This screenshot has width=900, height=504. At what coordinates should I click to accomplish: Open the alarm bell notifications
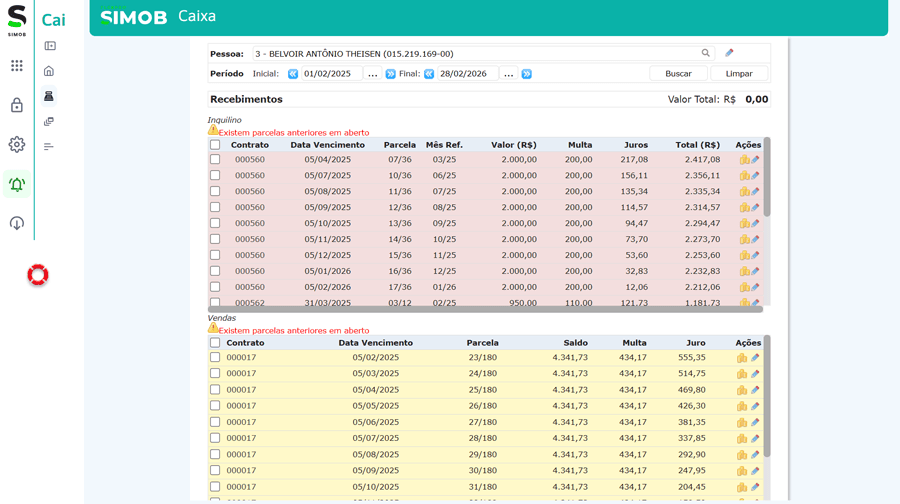click(17, 184)
